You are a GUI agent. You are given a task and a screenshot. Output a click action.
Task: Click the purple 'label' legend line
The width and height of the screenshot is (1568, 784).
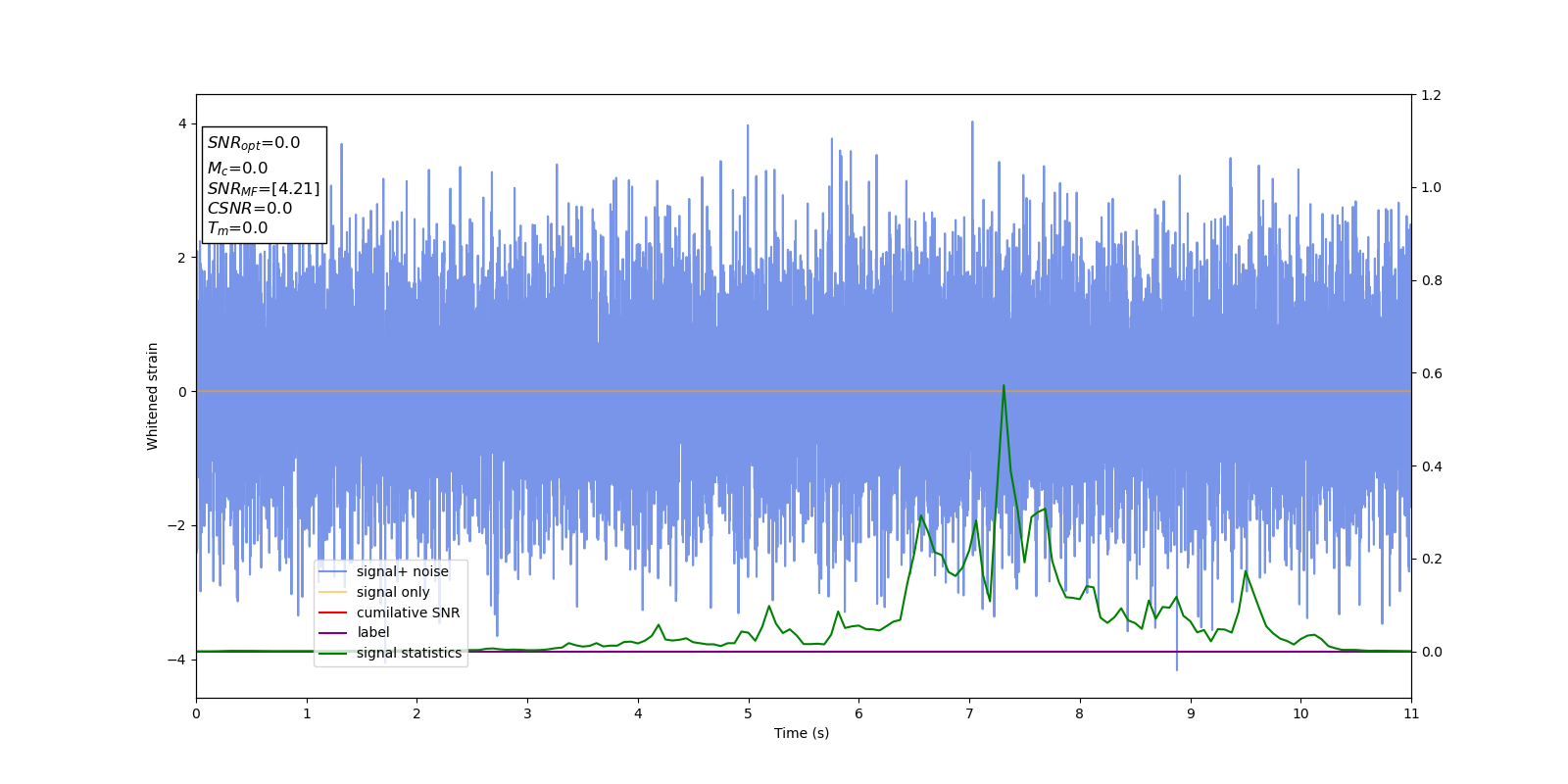(x=333, y=633)
